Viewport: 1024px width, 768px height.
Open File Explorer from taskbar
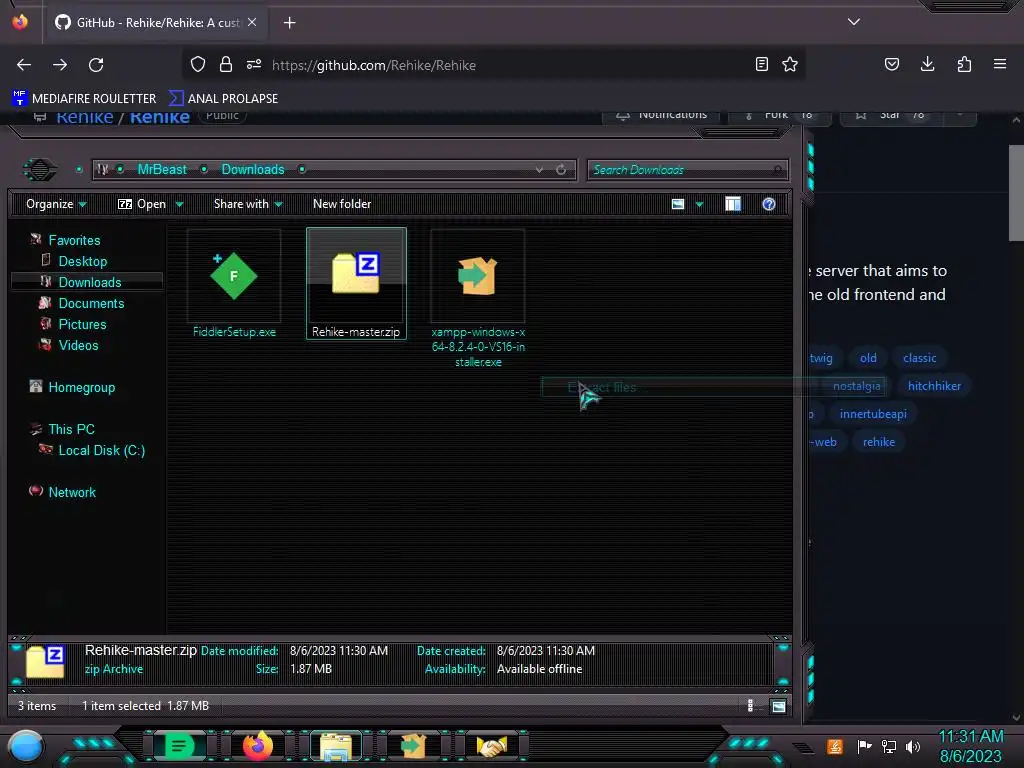coord(336,746)
